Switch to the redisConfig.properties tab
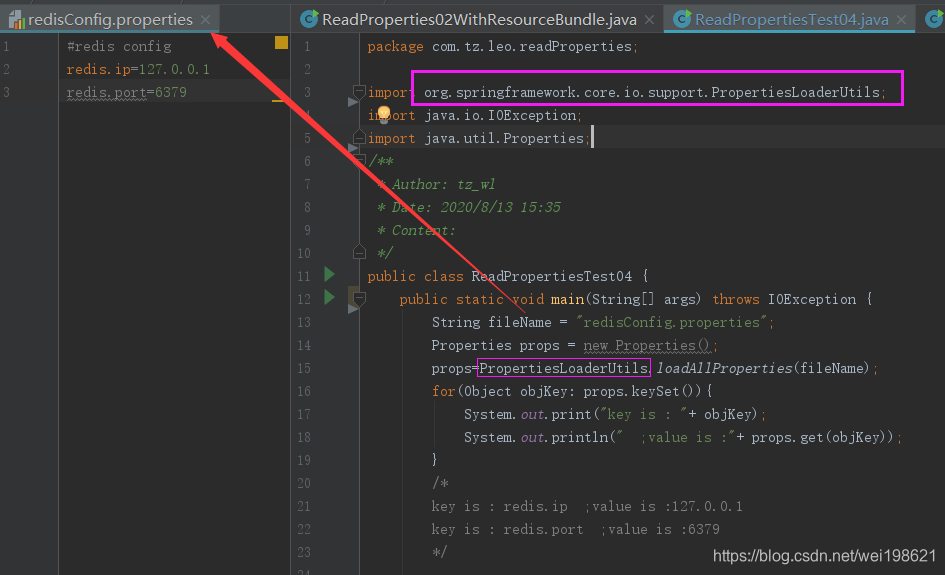Screen dimensions: 945x575 click(110, 19)
